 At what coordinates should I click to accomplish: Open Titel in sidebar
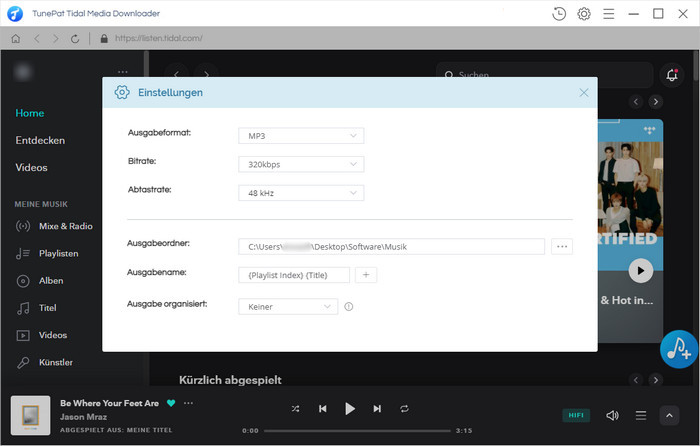(x=36, y=308)
